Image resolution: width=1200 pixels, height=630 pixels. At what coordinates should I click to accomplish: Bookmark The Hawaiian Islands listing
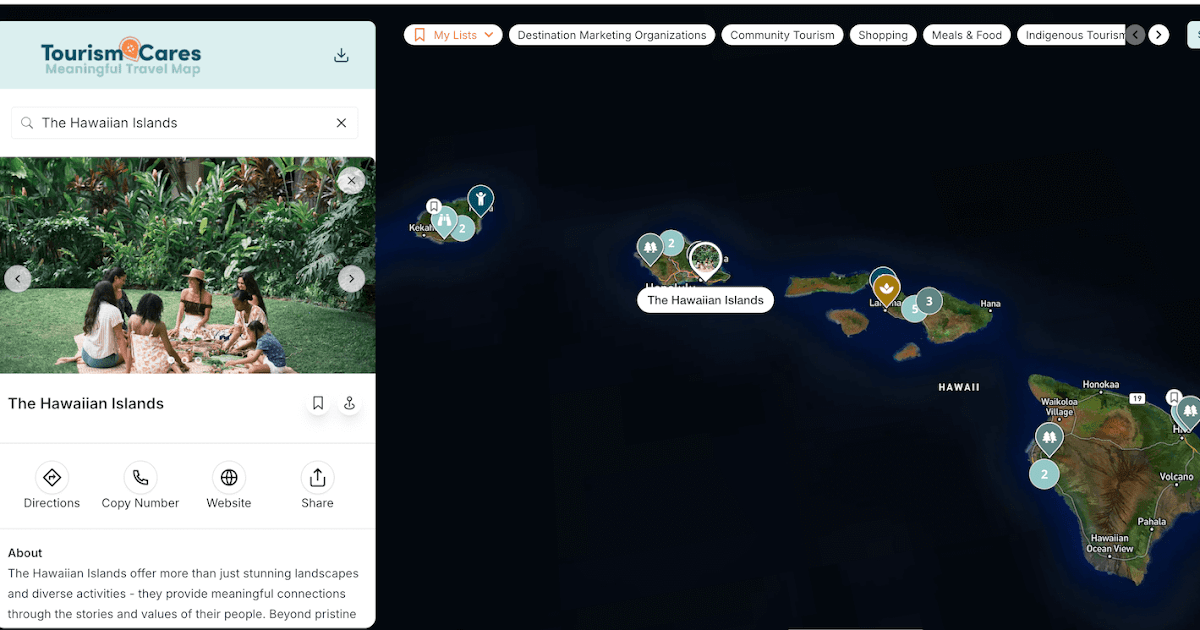pos(318,403)
